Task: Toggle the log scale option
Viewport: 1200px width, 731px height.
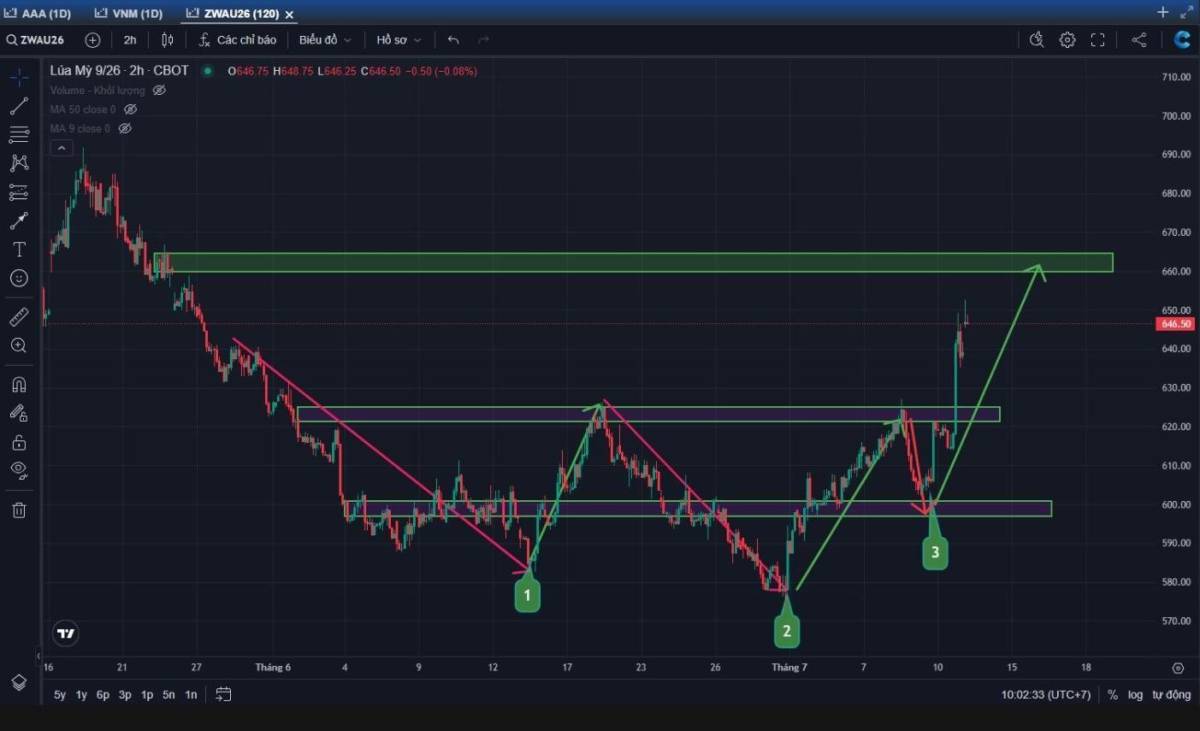Action: pos(1135,694)
